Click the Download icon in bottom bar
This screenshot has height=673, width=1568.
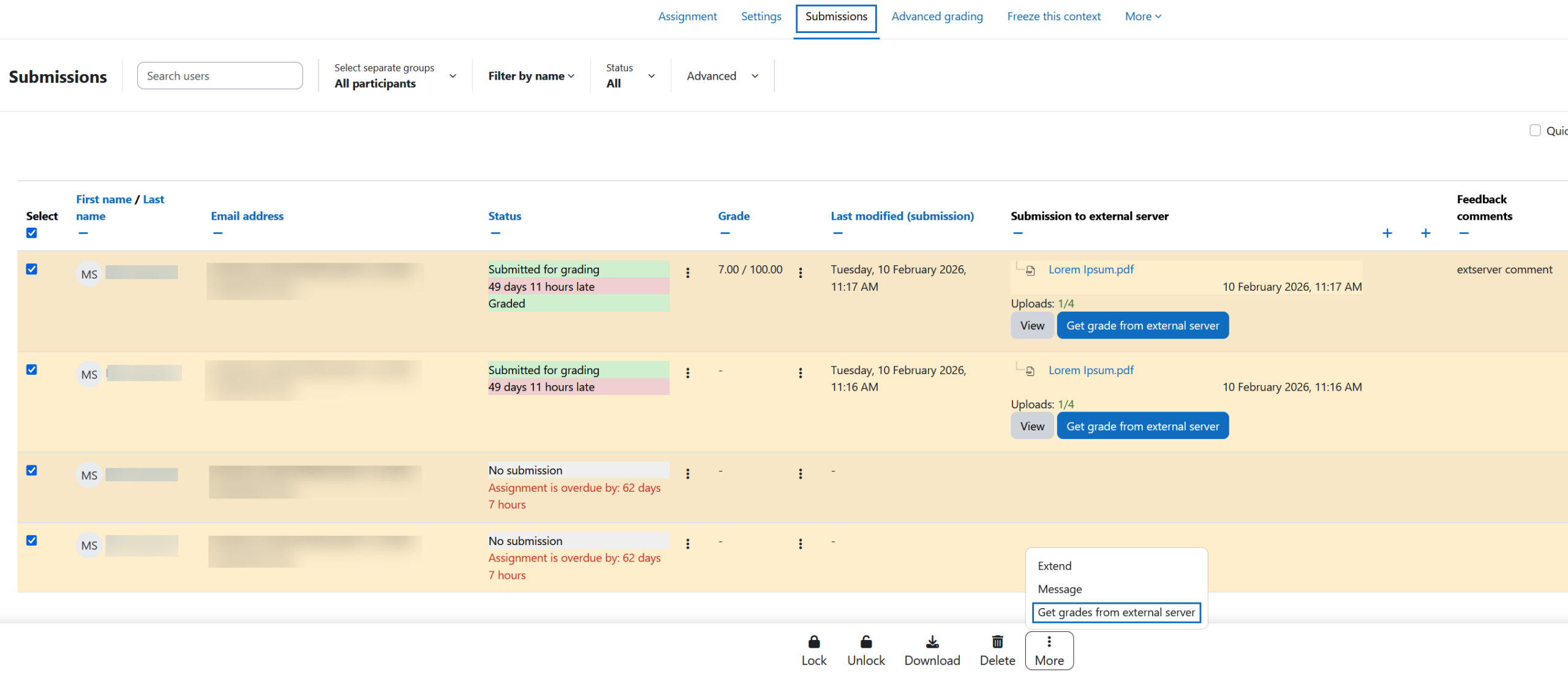pos(932,642)
